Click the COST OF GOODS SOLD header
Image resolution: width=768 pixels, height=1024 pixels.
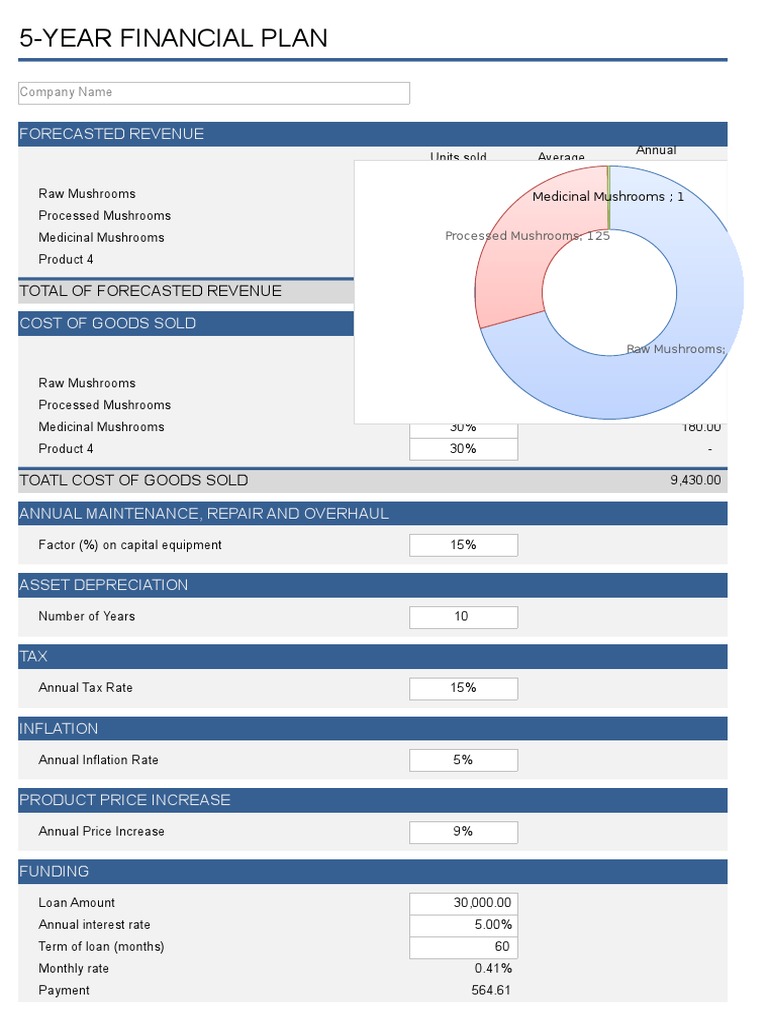tap(186, 323)
